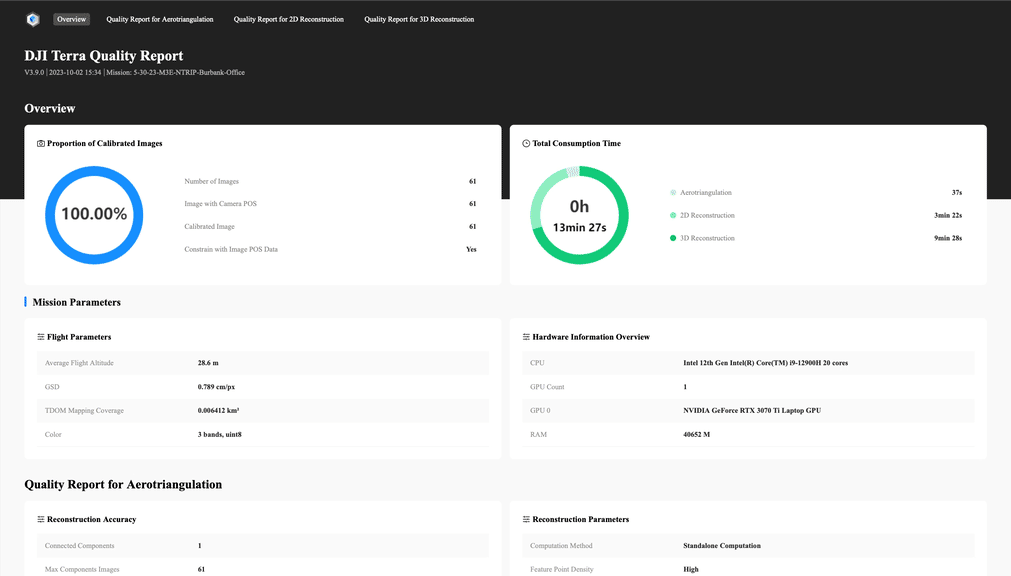Select the Overview tab
Screen dimensions: 1011x576
tap(71, 19)
